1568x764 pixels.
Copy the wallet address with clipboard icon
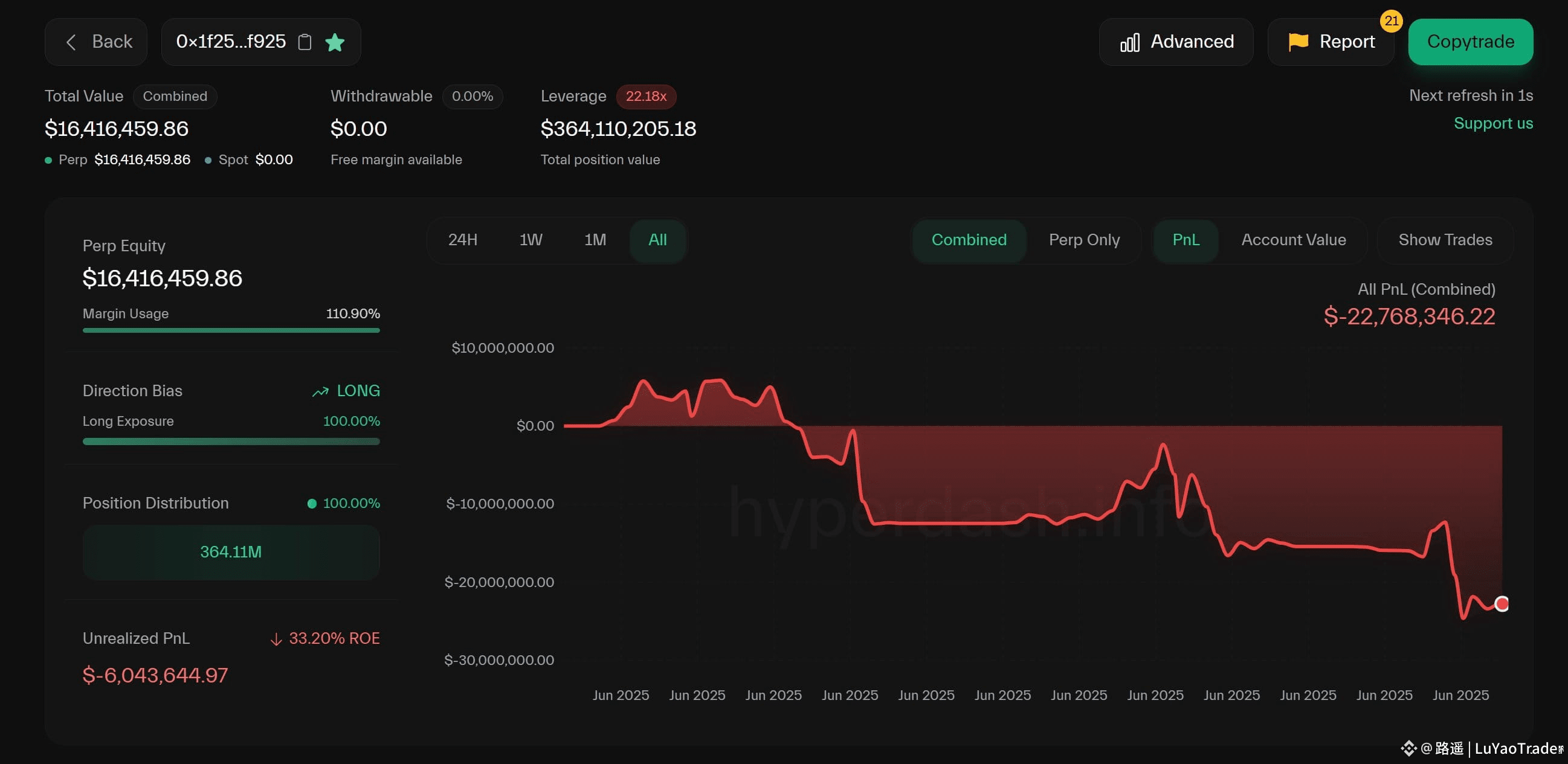305,42
